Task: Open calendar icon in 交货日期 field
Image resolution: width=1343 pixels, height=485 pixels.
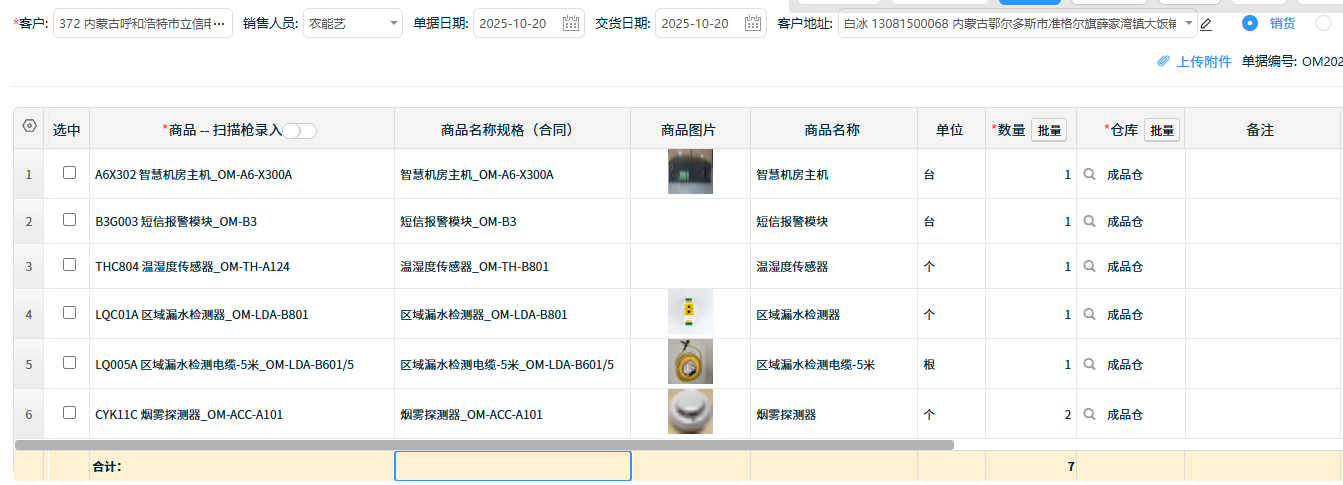Action: click(x=752, y=23)
